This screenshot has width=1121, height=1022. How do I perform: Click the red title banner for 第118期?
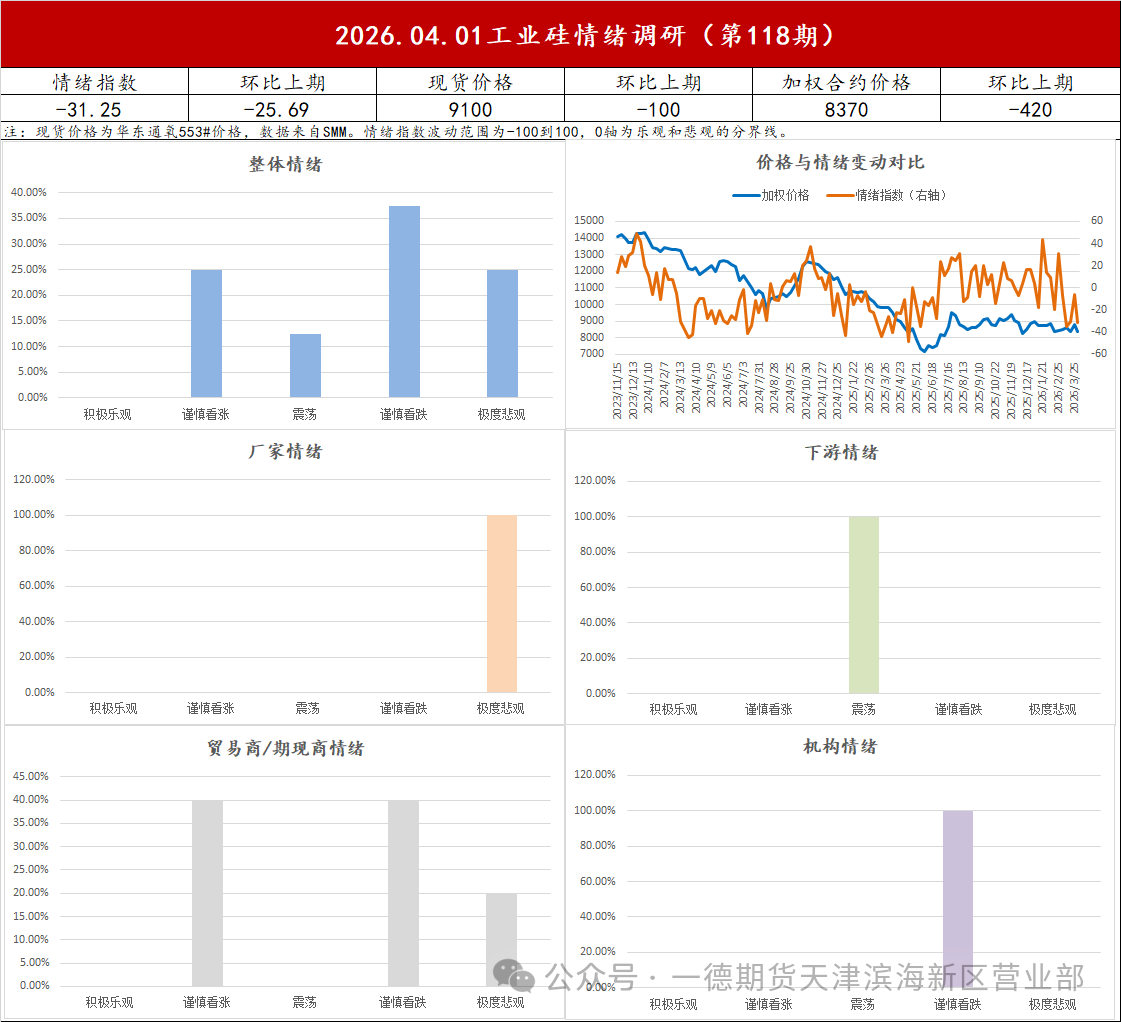(x=560, y=35)
